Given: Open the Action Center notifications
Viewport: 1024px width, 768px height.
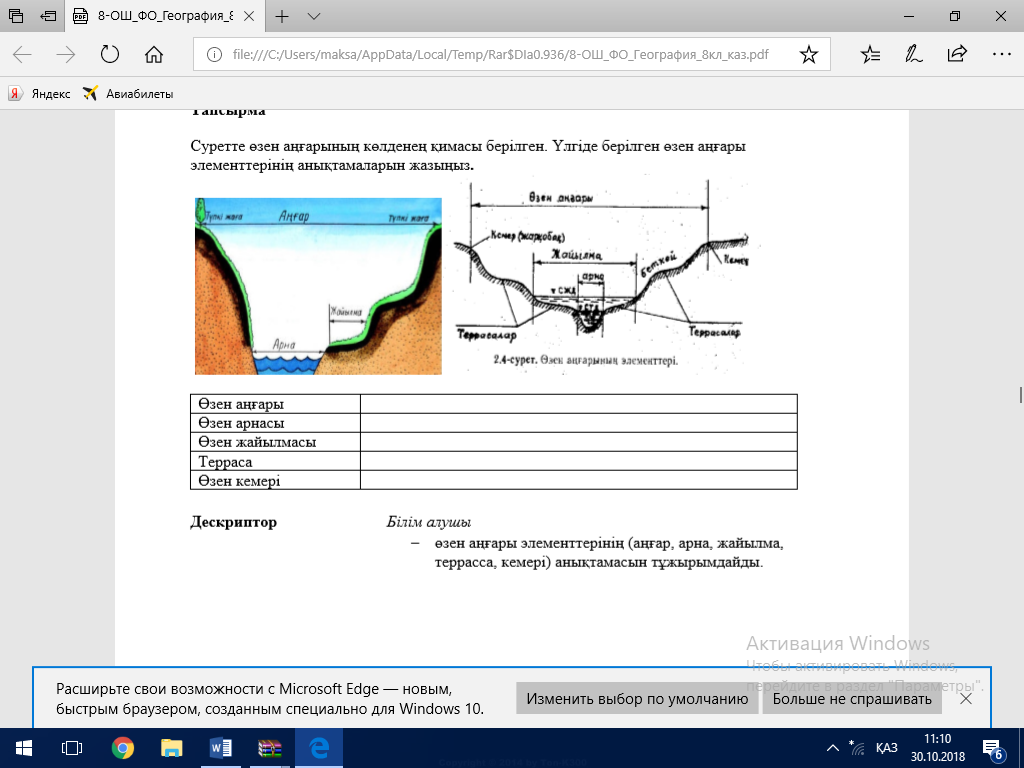Looking at the screenshot, I should coord(992,748).
